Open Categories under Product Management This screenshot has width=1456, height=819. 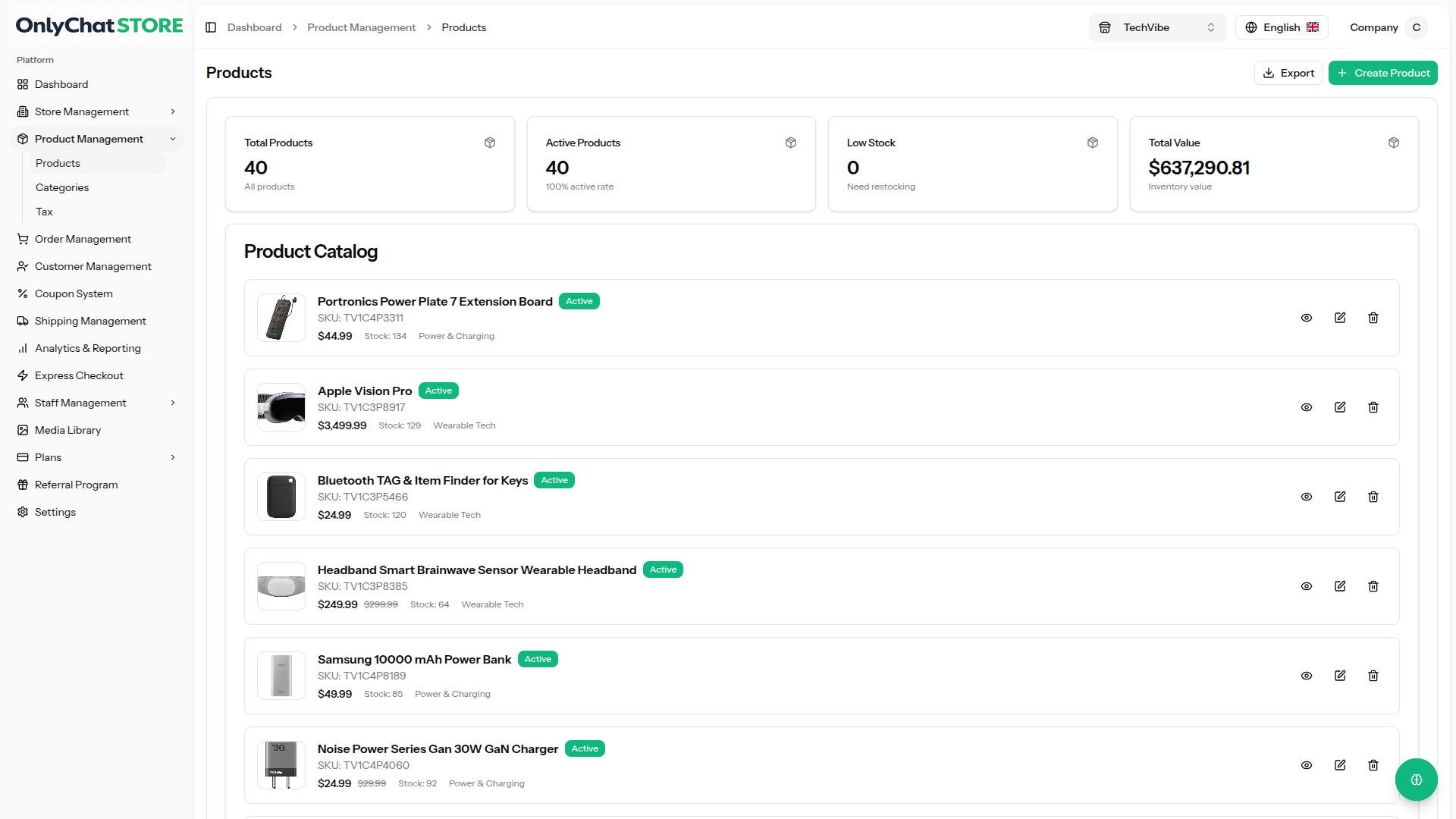click(x=96, y=187)
